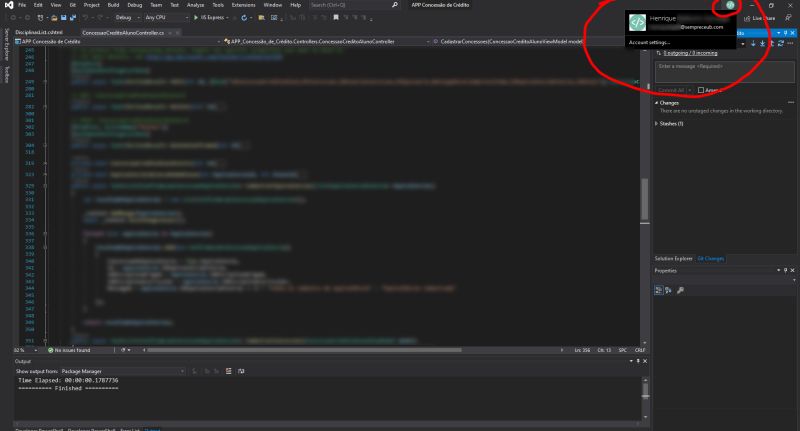Viewport: 800px width, 431px height.
Task: Click Git Sync icon
Action: tap(781, 43)
